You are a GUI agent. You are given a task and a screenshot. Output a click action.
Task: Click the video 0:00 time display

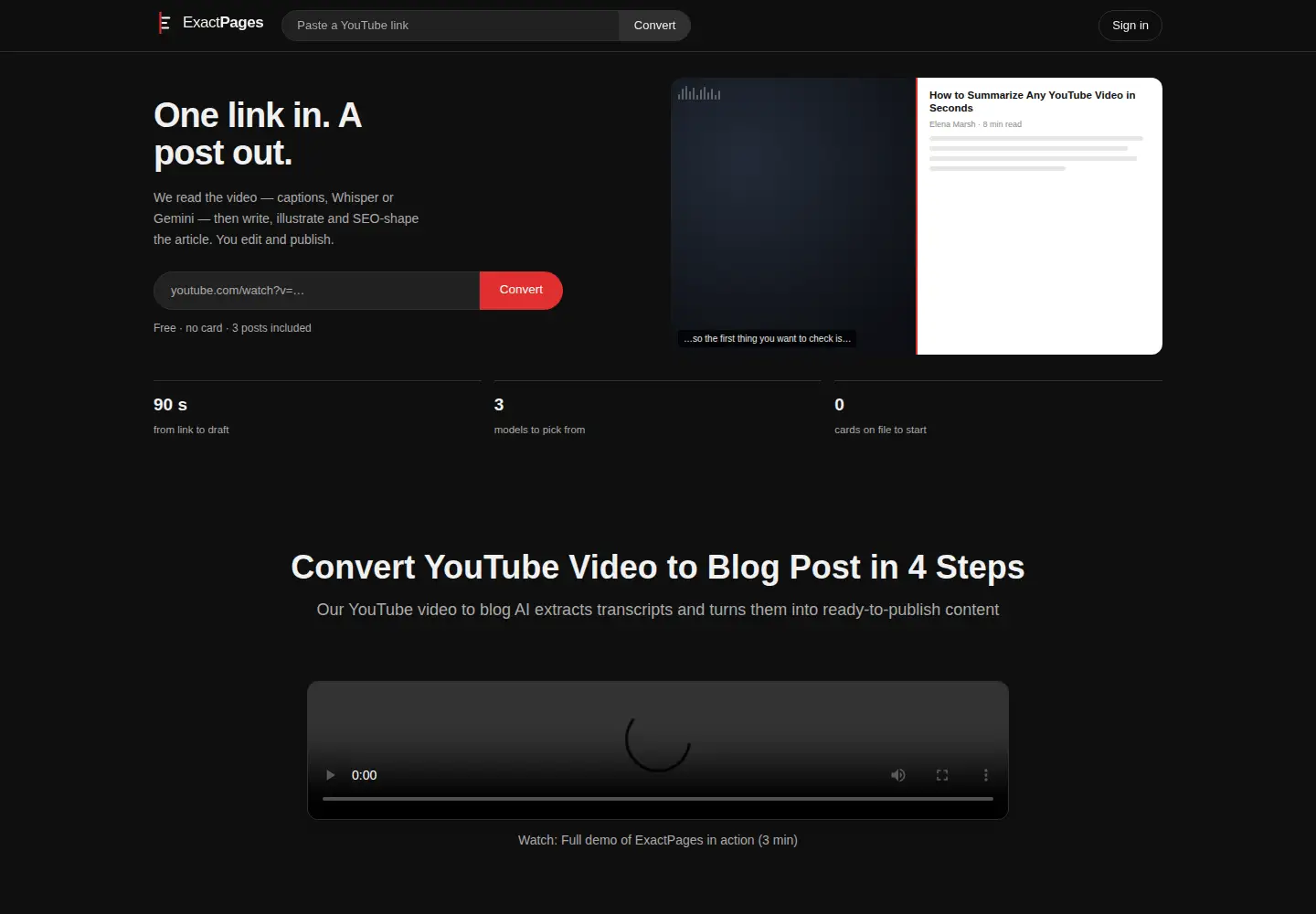pos(364,775)
